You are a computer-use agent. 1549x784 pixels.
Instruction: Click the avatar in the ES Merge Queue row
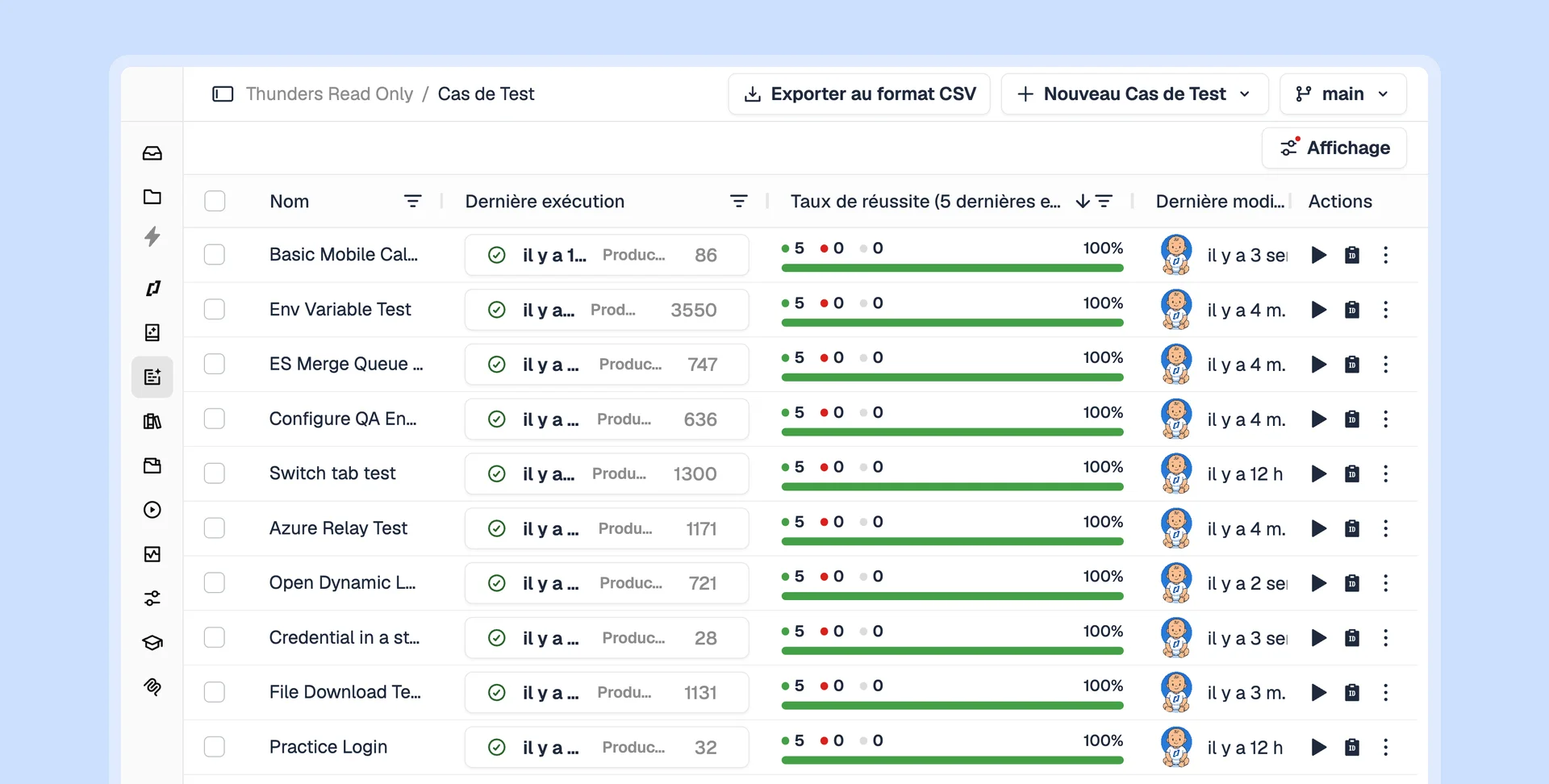point(1176,365)
